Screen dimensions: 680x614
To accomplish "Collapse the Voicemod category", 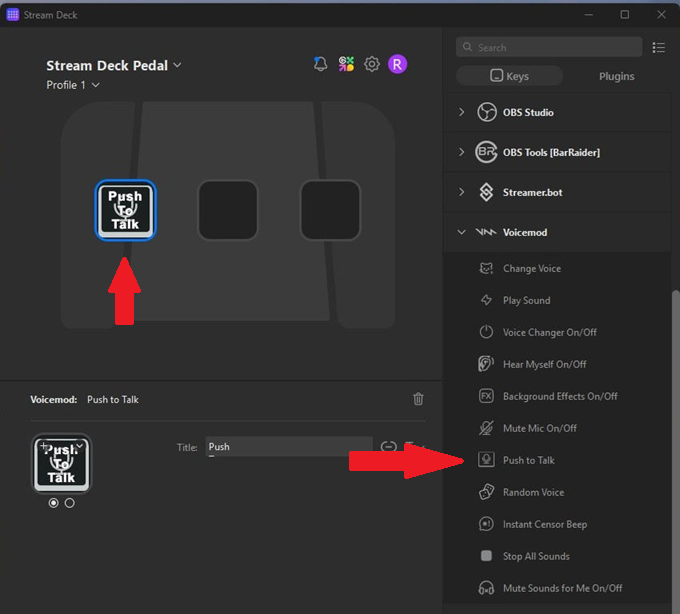I will [x=461, y=232].
